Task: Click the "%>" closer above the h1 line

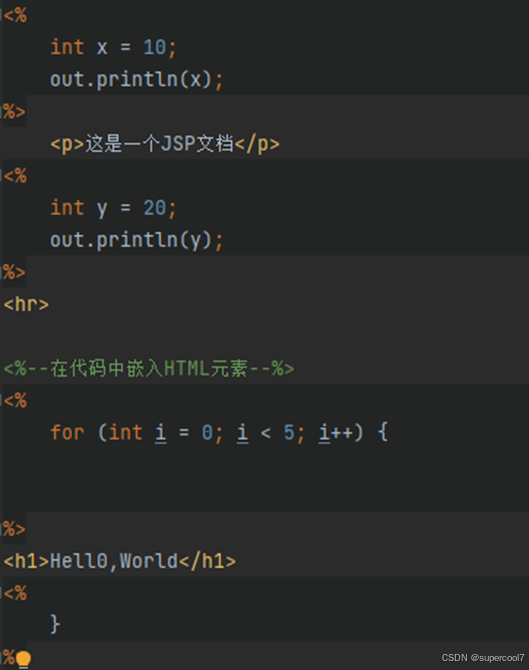Action: click(14, 529)
